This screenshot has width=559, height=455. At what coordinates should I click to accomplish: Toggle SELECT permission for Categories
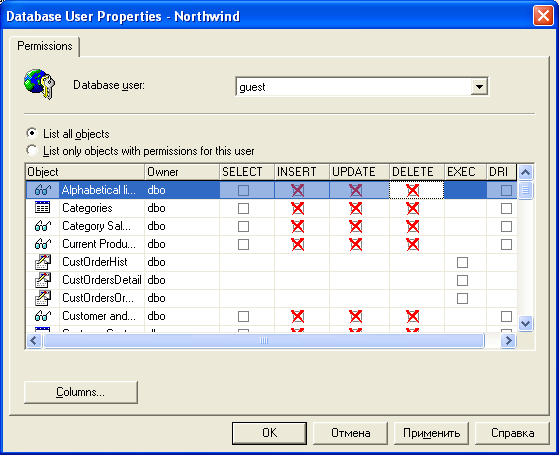243,208
